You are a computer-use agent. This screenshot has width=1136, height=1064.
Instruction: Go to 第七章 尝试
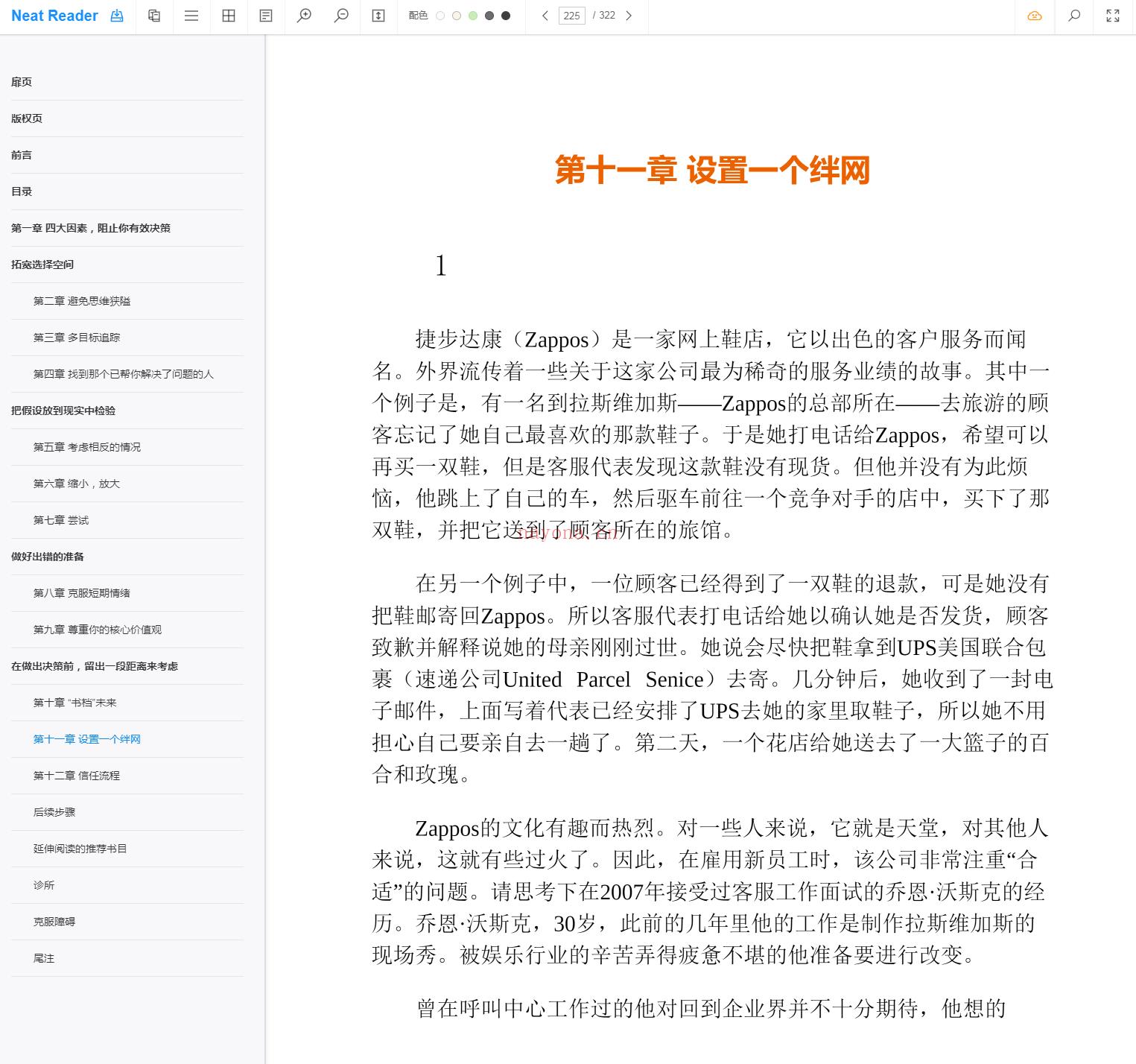(61, 520)
